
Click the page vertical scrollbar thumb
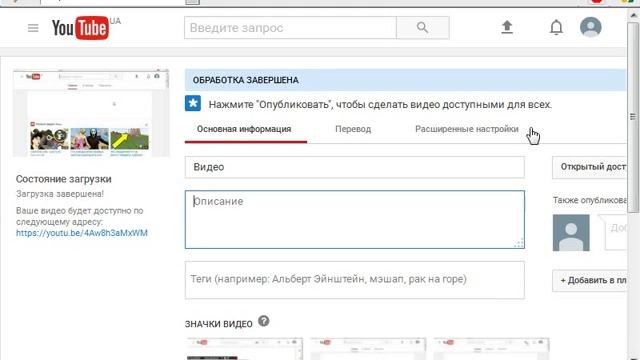coord(633,117)
